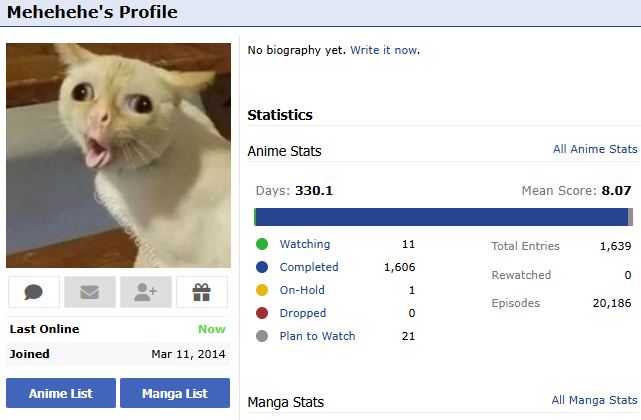Open the Anime List button
Screen dimensions: 641x420
coord(61,393)
